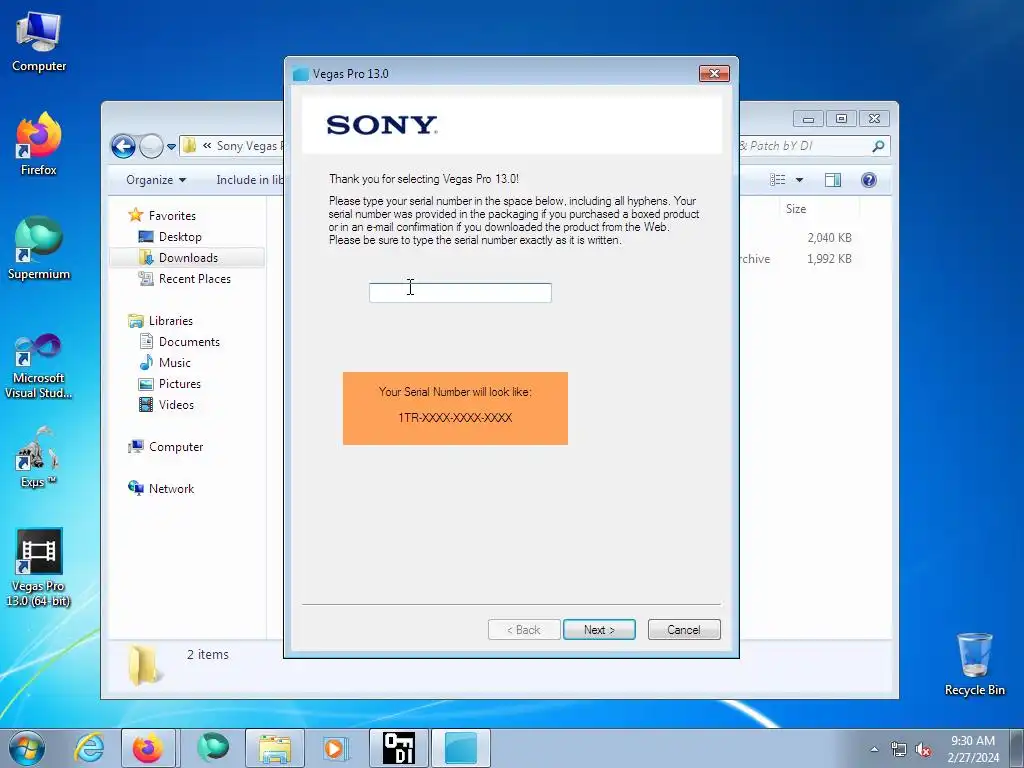Click the folder icon in Explorer details pane
This screenshot has height=768, width=1024.
click(x=144, y=665)
